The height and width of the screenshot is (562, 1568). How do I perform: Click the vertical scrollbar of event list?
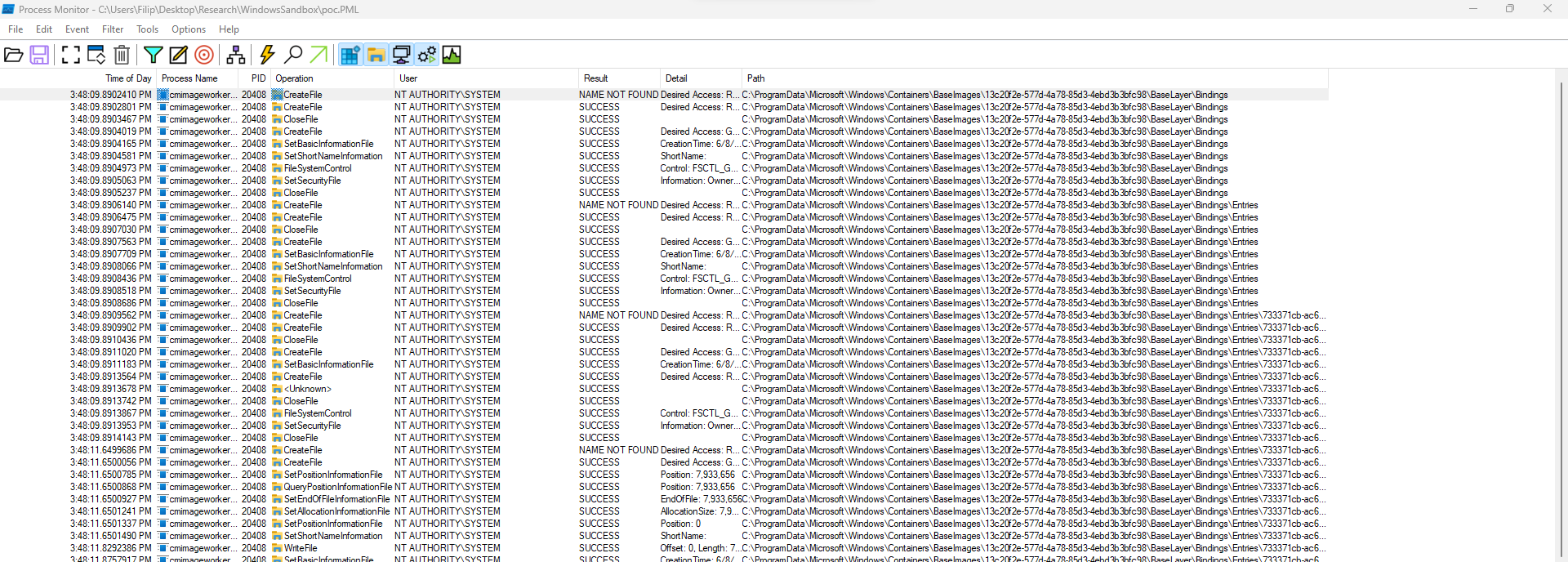tap(1561, 319)
